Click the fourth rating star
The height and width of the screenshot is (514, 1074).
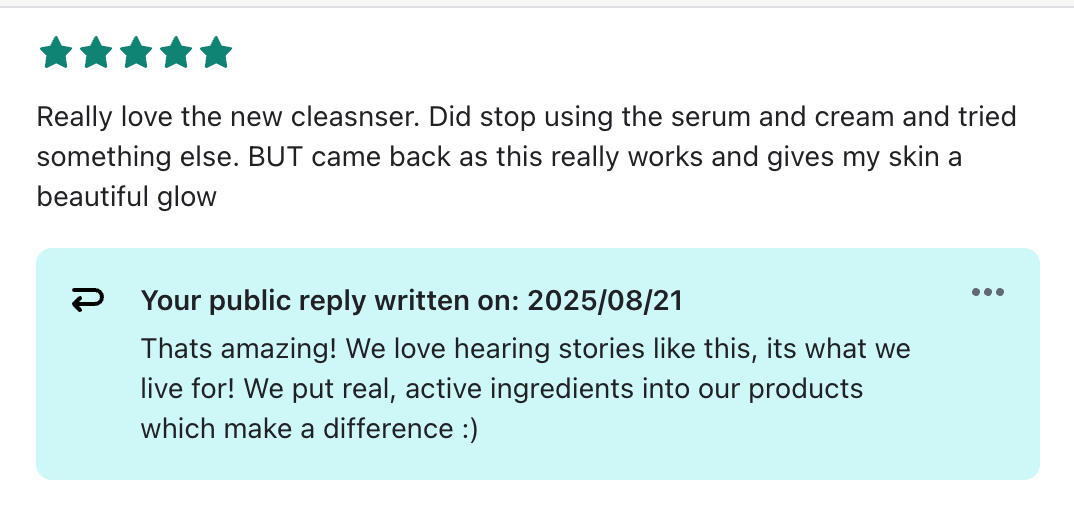click(176, 53)
